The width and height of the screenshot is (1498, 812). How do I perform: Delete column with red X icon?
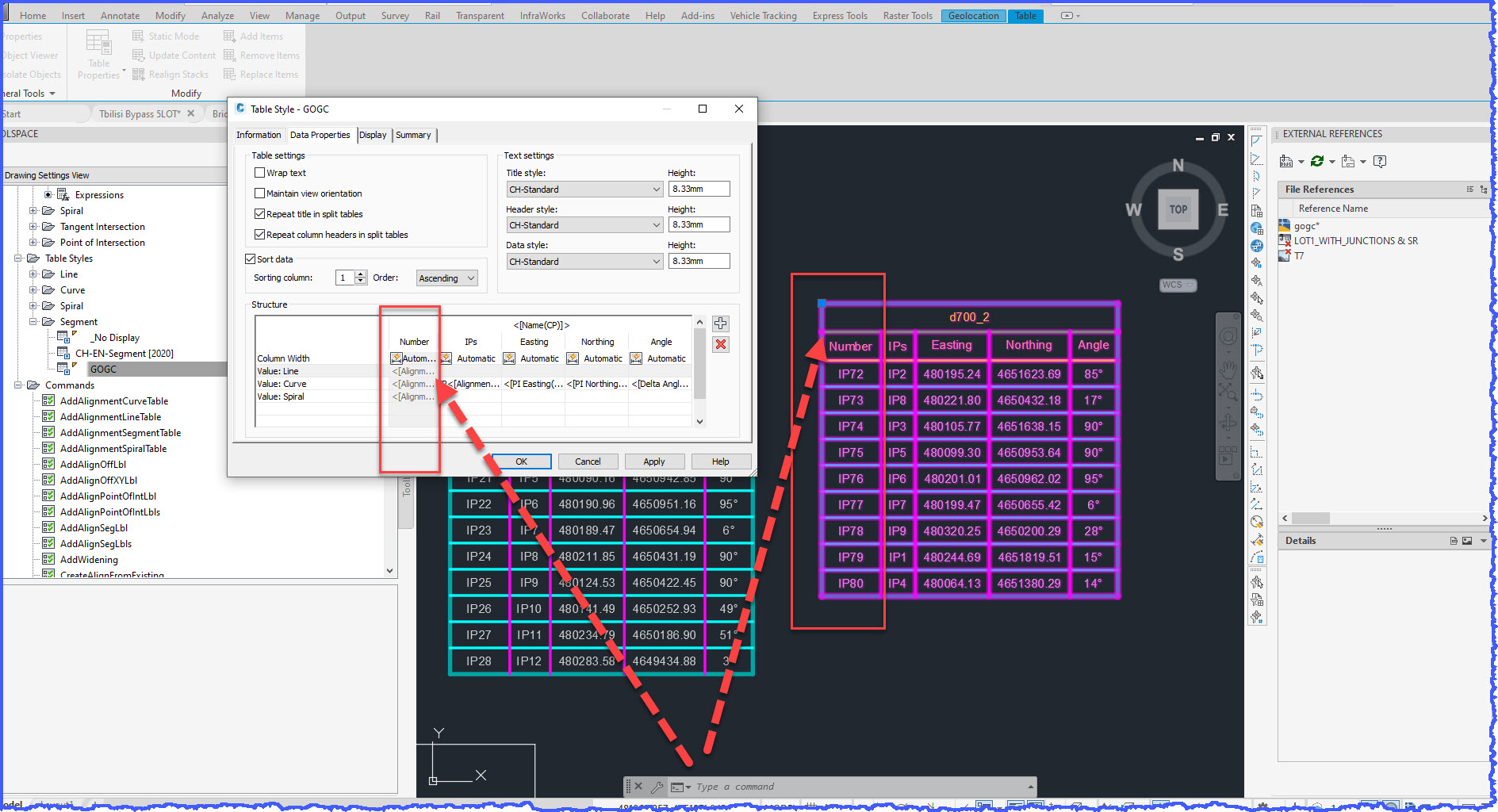click(720, 344)
